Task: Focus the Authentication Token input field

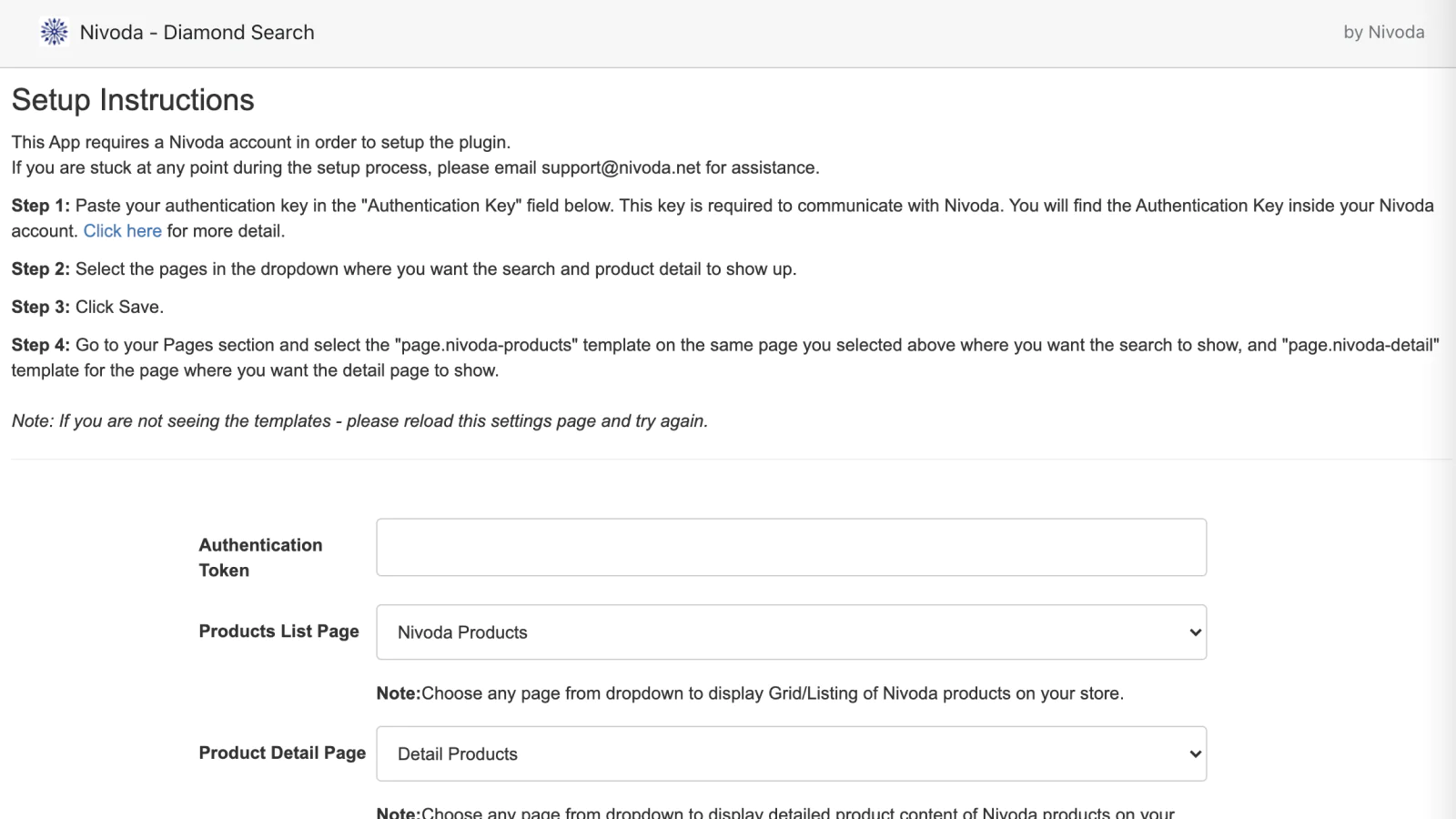Action: tap(791, 547)
